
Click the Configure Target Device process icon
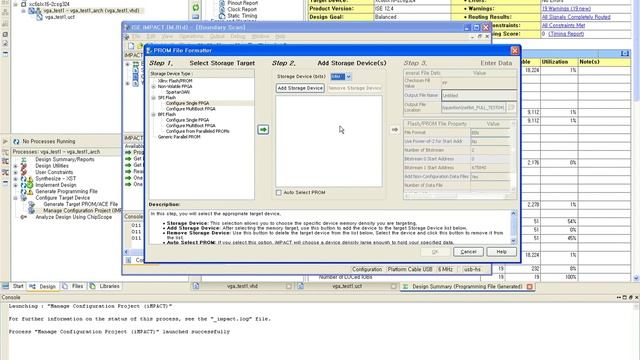tap(24, 198)
